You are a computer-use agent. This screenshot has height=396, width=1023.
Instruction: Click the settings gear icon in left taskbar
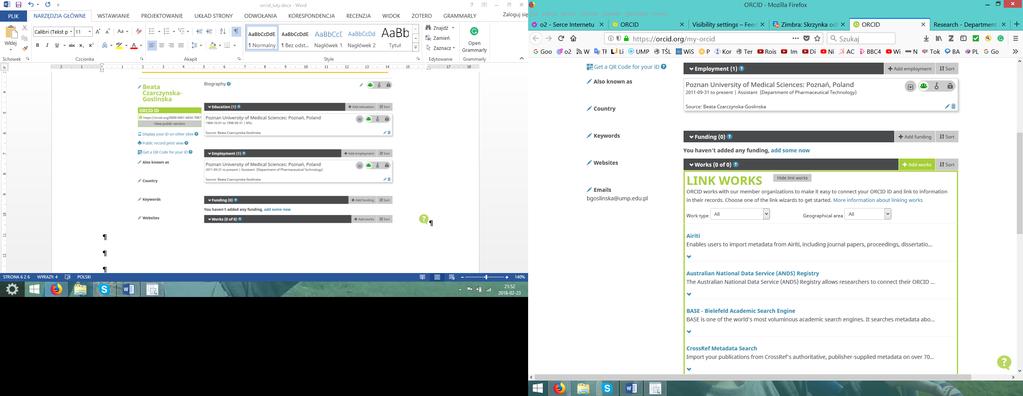[11, 290]
